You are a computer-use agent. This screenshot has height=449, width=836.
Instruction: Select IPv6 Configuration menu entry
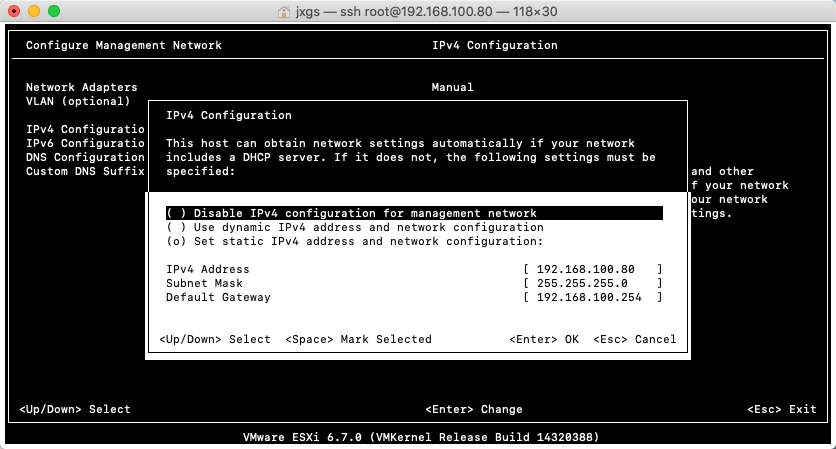pos(85,143)
